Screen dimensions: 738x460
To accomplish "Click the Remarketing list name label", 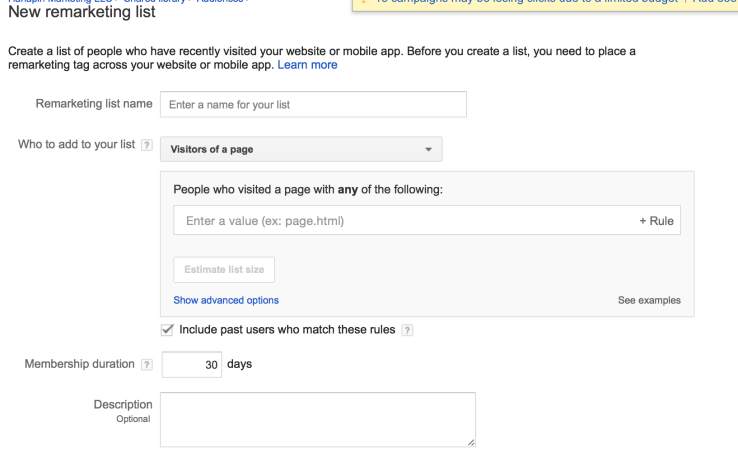I will click(94, 104).
